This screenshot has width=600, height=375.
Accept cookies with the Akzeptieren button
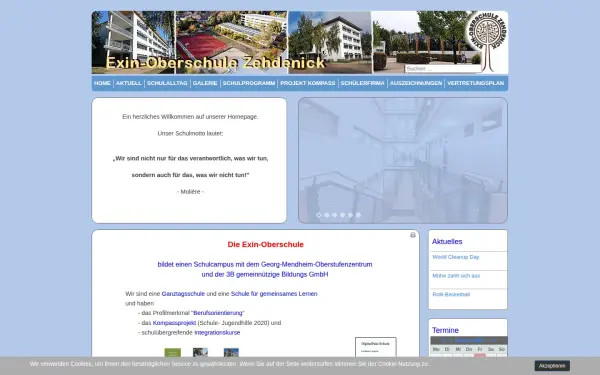[x=552, y=366]
